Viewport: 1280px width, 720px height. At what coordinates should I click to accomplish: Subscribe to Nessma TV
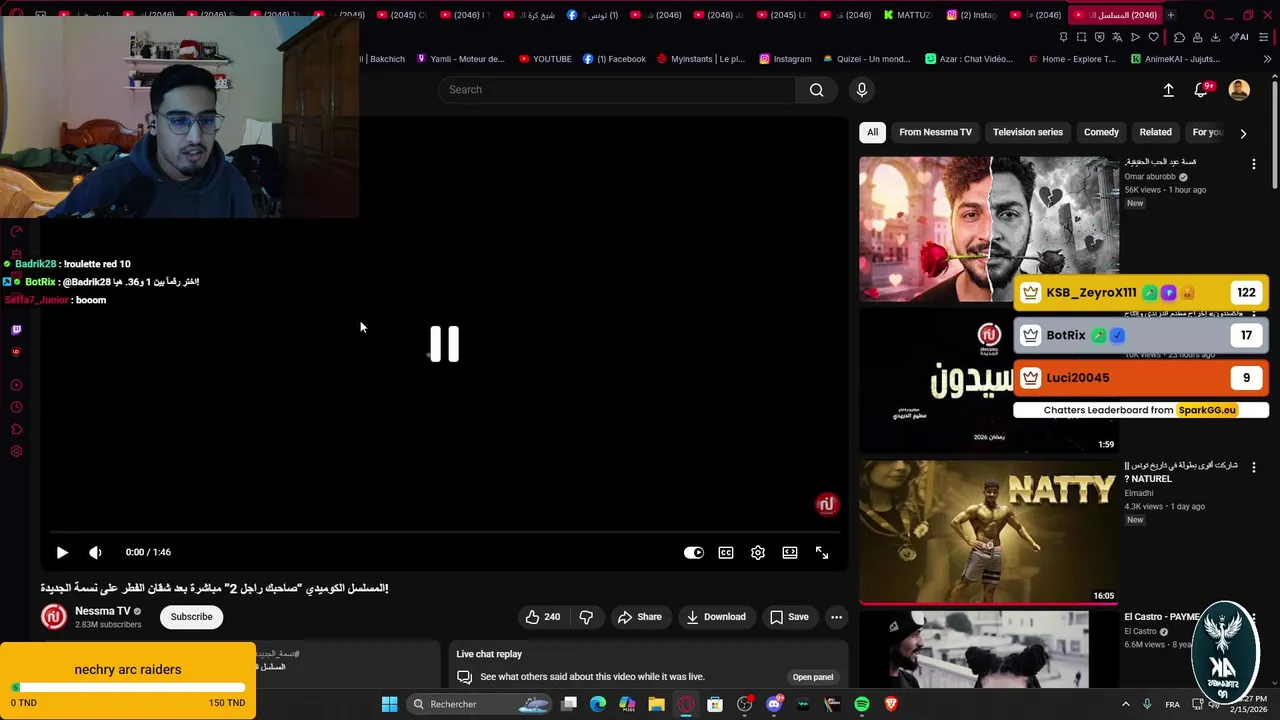(x=191, y=617)
